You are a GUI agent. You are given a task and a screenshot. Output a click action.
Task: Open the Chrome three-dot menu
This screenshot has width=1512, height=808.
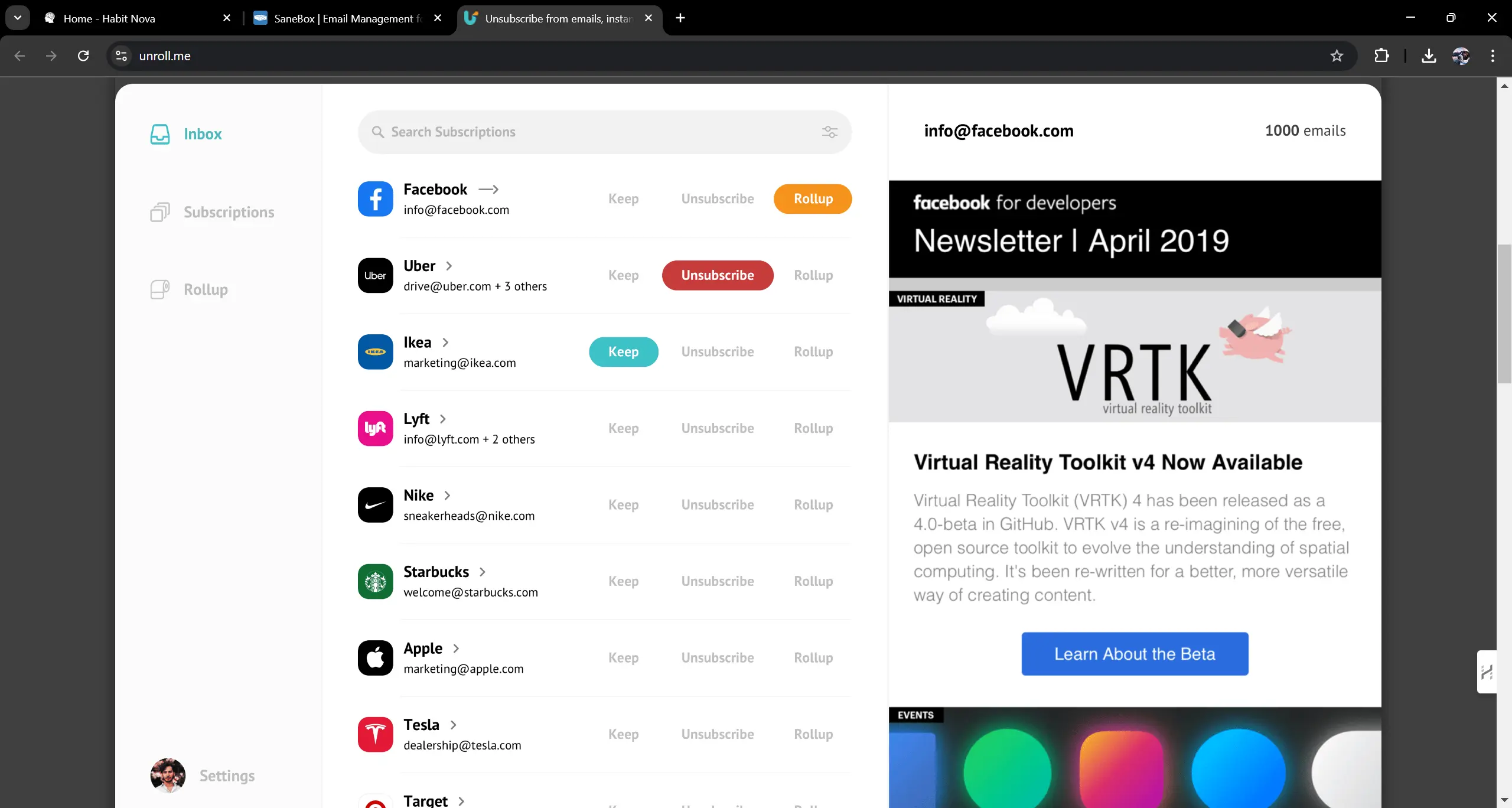1493,56
